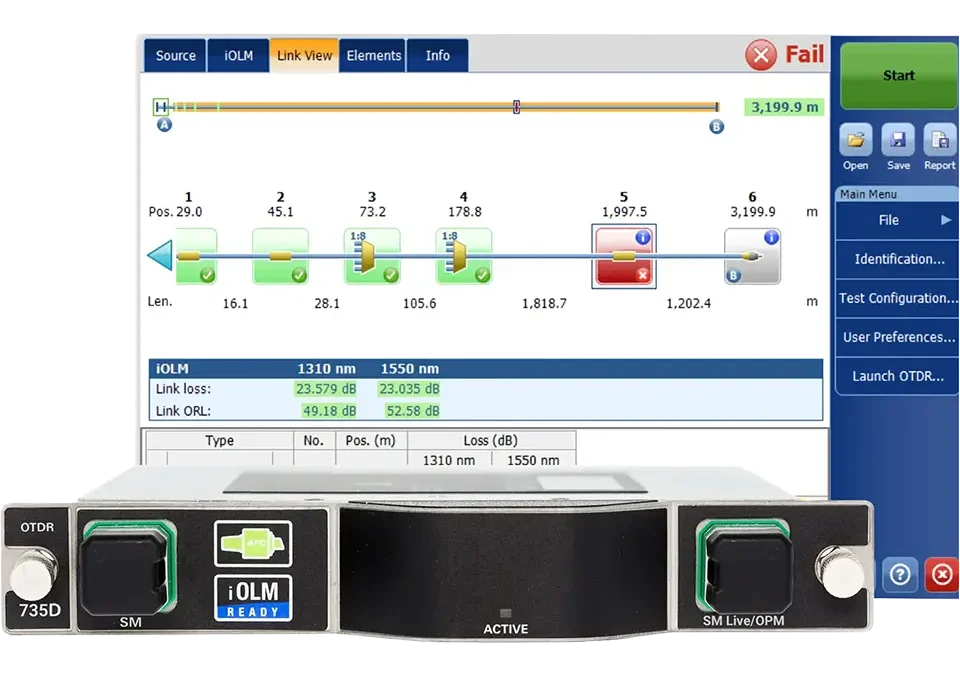Click the Pos. (m) column header
Screen dimensions: 960x675
click(x=370, y=440)
